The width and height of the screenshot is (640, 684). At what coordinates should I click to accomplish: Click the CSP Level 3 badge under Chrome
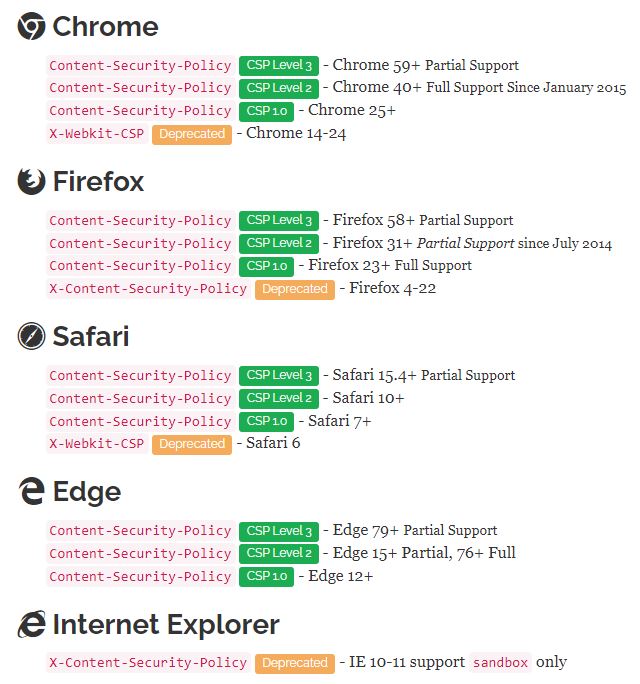click(x=279, y=65)
